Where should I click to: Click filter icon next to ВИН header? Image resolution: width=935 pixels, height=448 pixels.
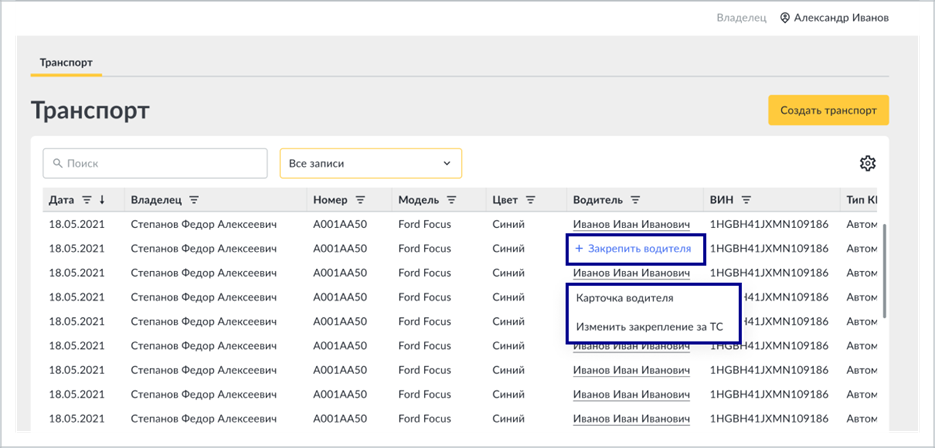(746, 200)
